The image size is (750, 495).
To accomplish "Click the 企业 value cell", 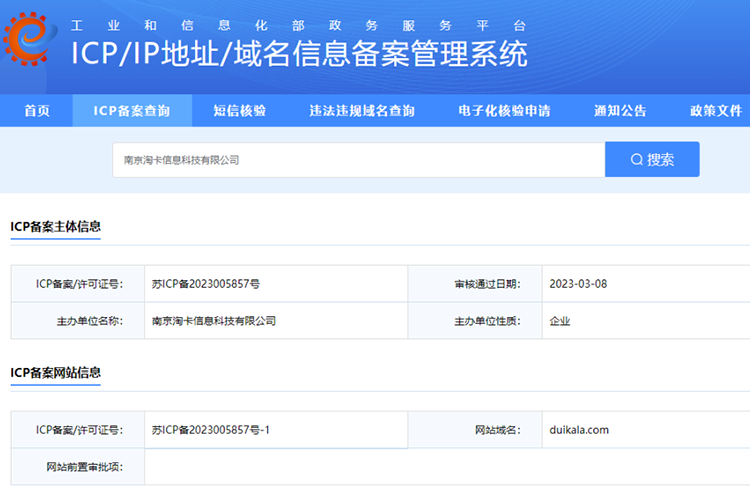I will [x=646, y=321].
